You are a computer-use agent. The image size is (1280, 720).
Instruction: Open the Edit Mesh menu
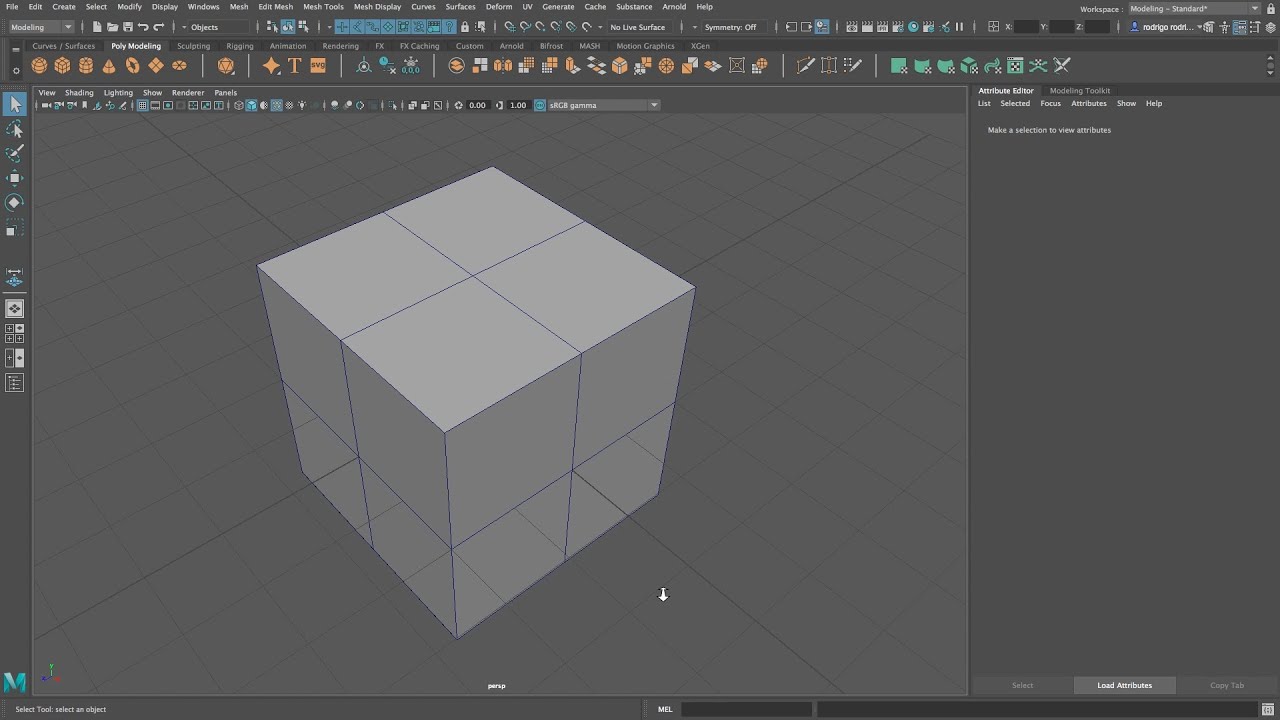276,6
